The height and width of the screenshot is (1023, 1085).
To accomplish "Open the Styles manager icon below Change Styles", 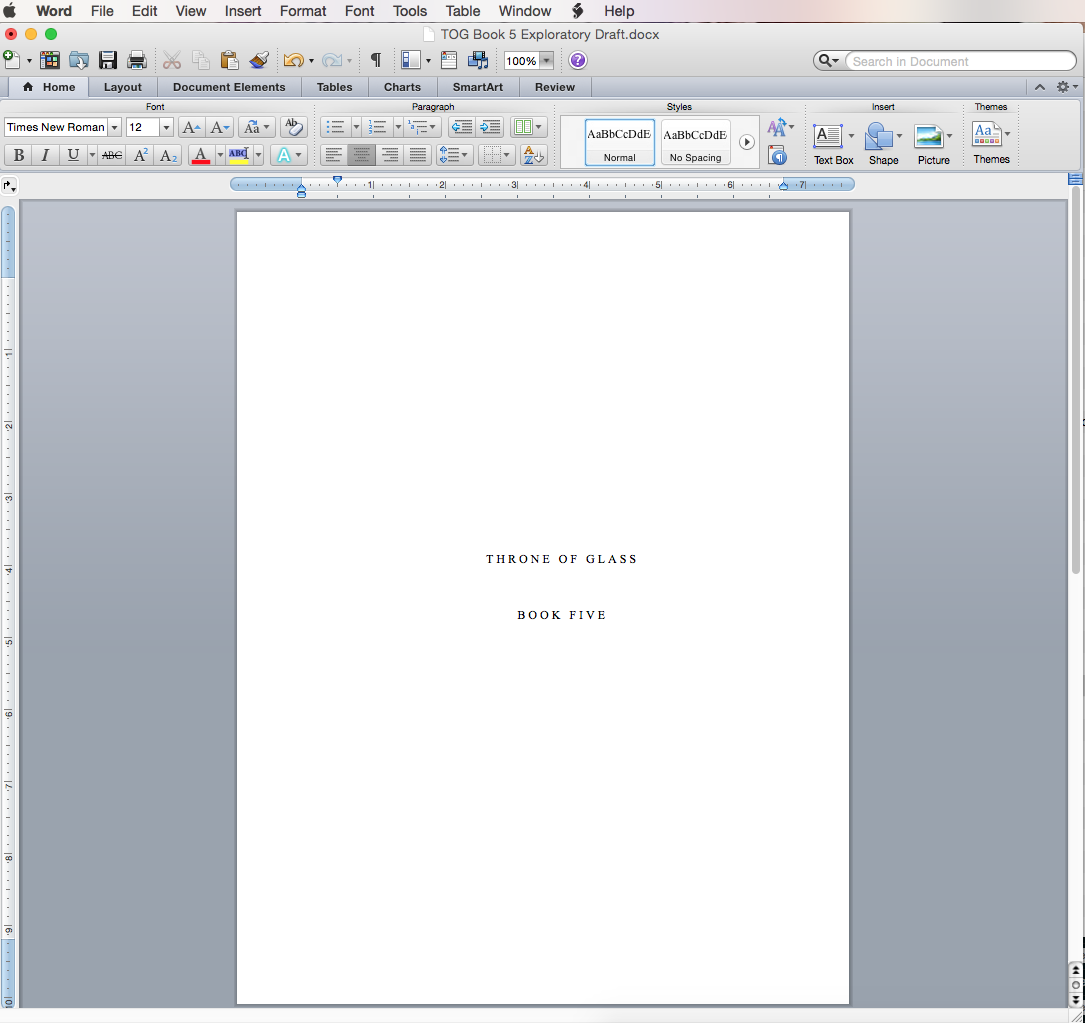I will click(x=778, y=156).
